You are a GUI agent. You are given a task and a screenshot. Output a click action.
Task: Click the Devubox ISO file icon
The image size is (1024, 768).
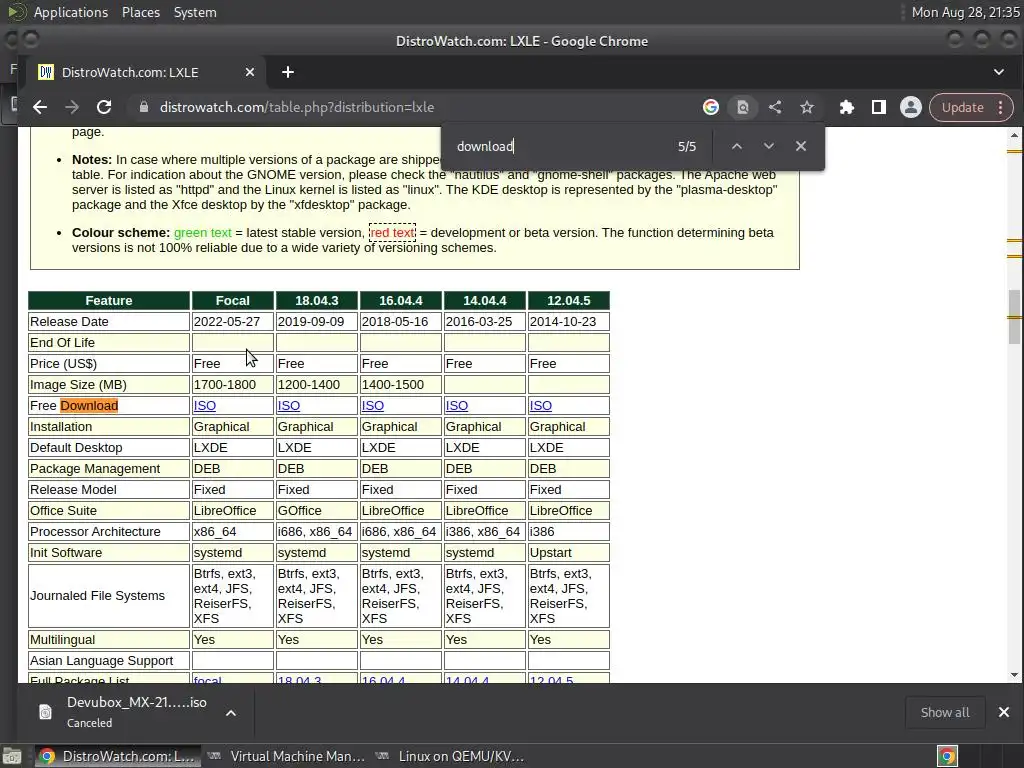point(45,712)
